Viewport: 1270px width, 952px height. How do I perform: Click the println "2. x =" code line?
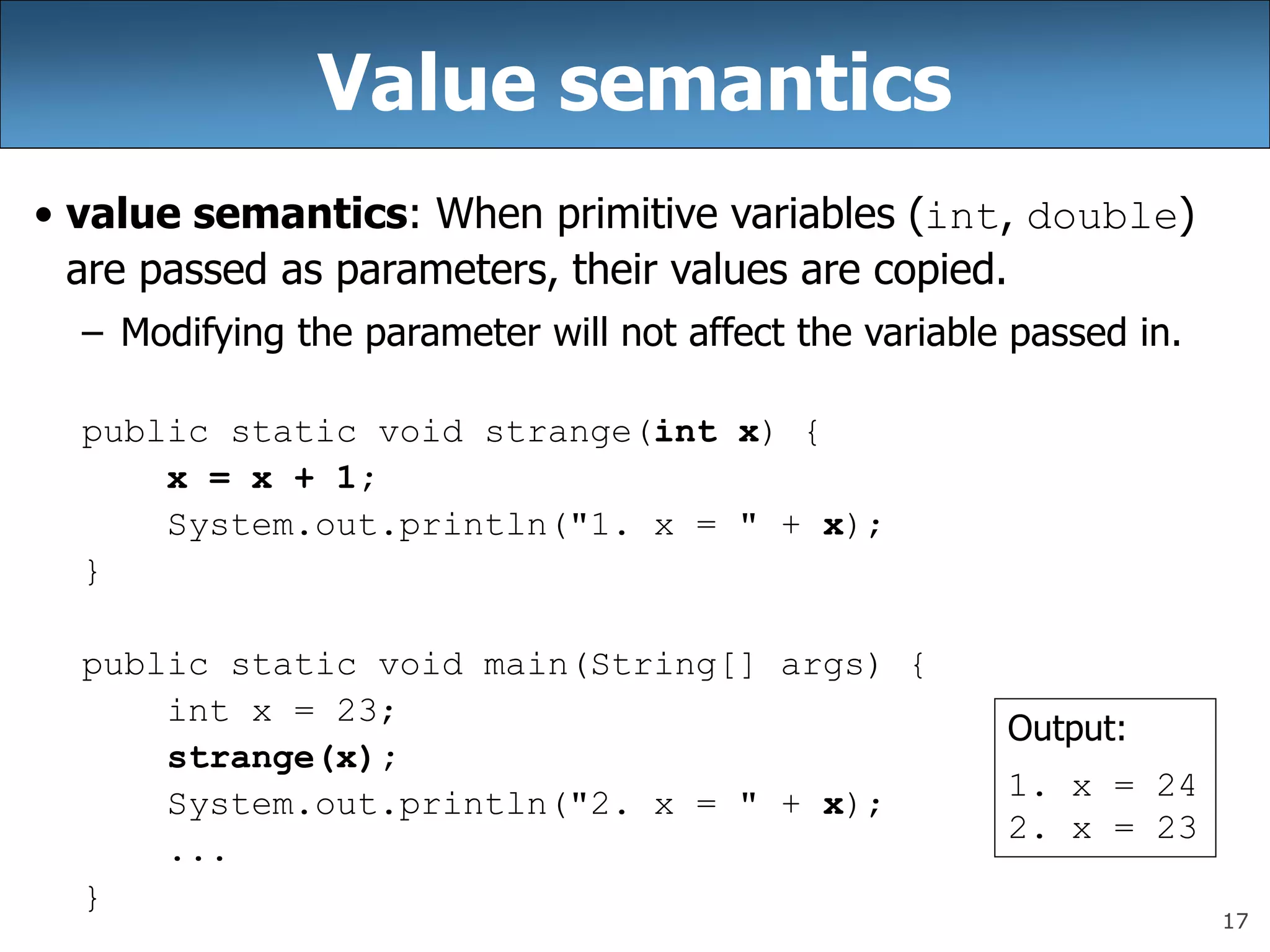pos(524,804)
